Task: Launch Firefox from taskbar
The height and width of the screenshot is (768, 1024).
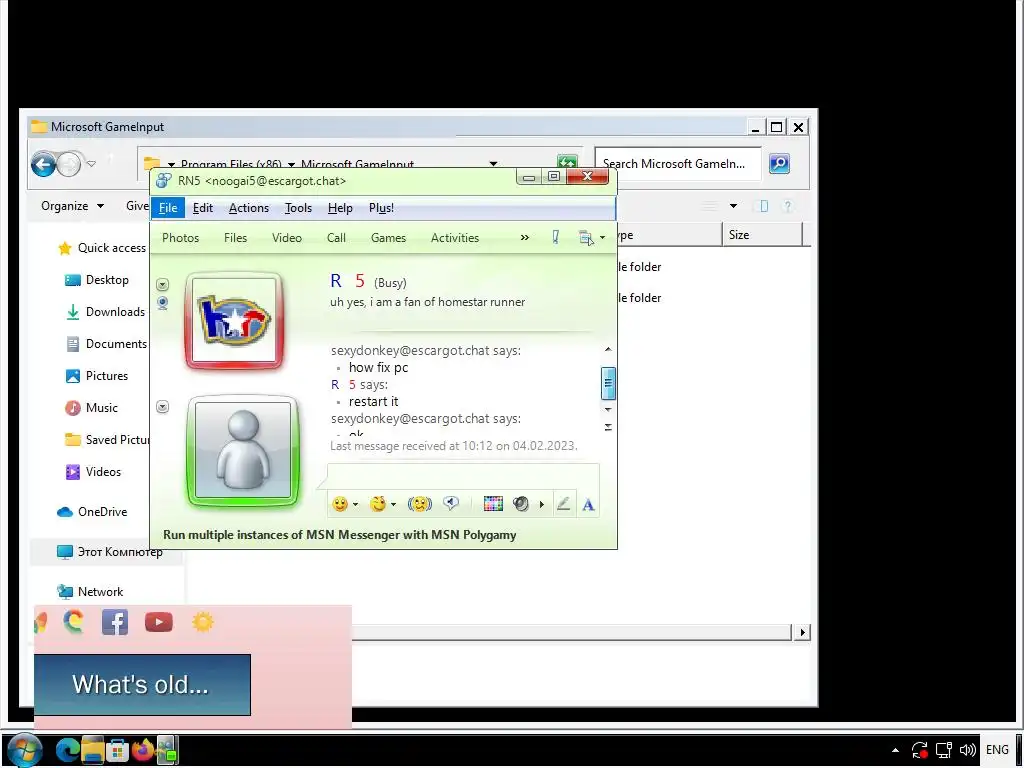Action: (x=142, y=750)
